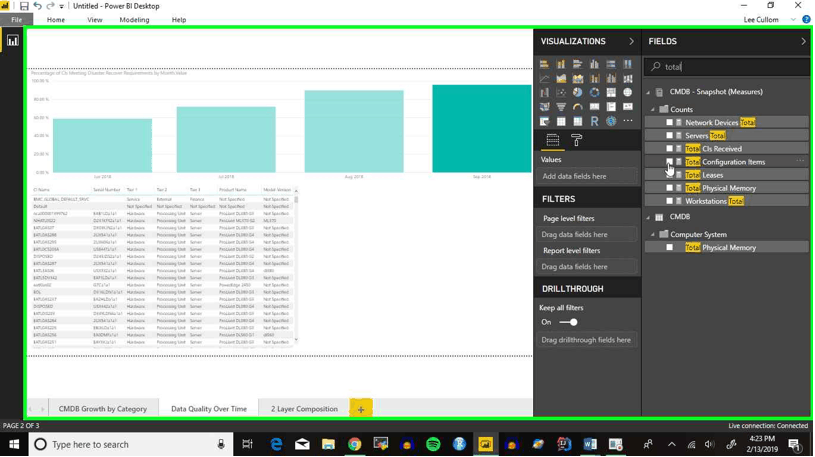Screen dimensions: 815x457
Task: Check Total Physical Memory under Computer System
Action: coord(669,247)
